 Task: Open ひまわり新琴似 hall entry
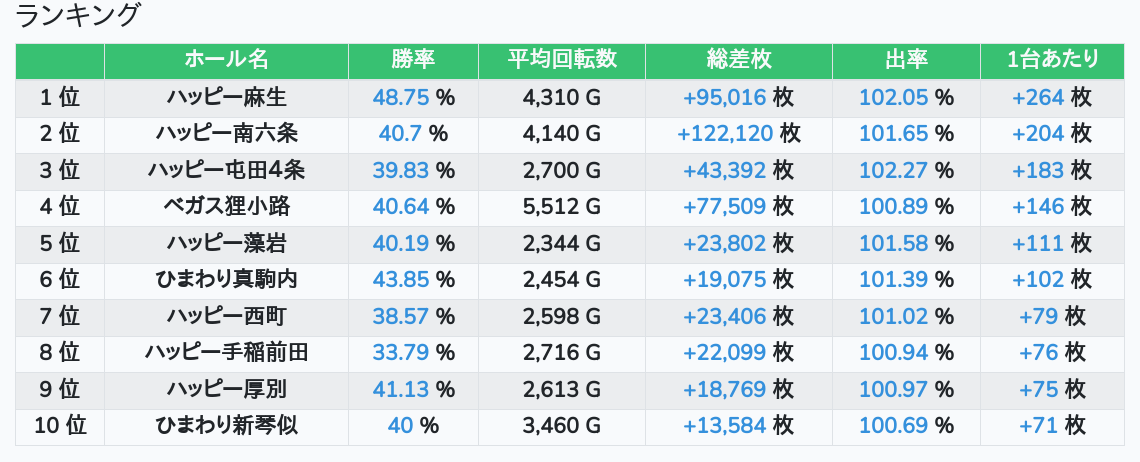(x=226, y=425)
